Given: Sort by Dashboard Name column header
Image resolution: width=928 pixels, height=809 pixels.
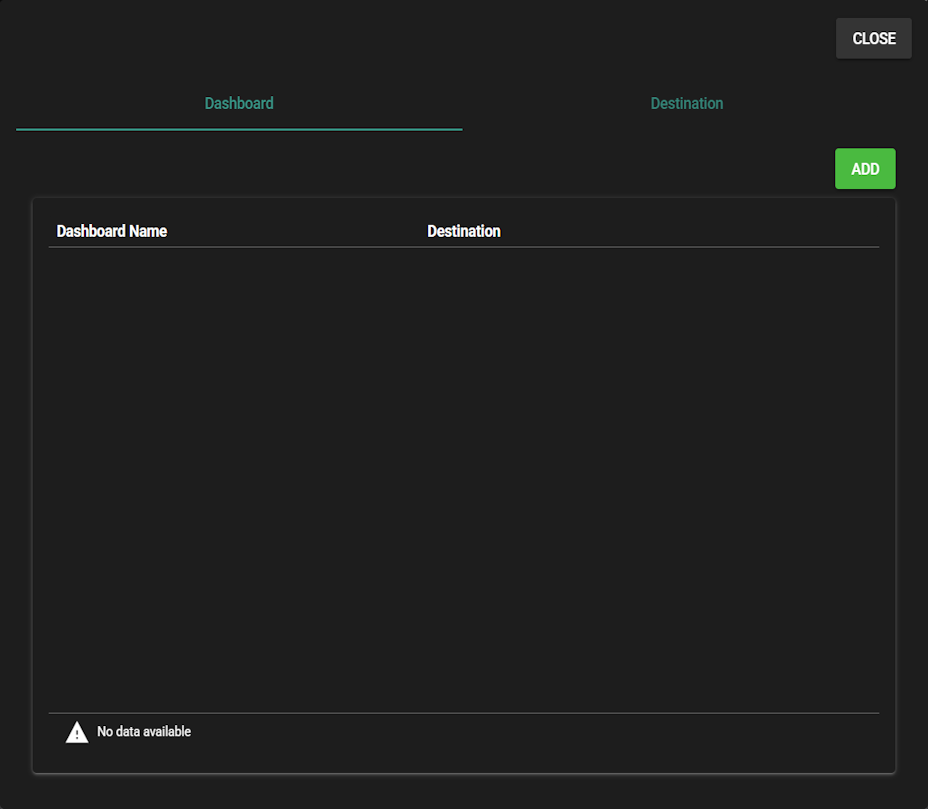Looking at the screenshot, I should point(112,231).
